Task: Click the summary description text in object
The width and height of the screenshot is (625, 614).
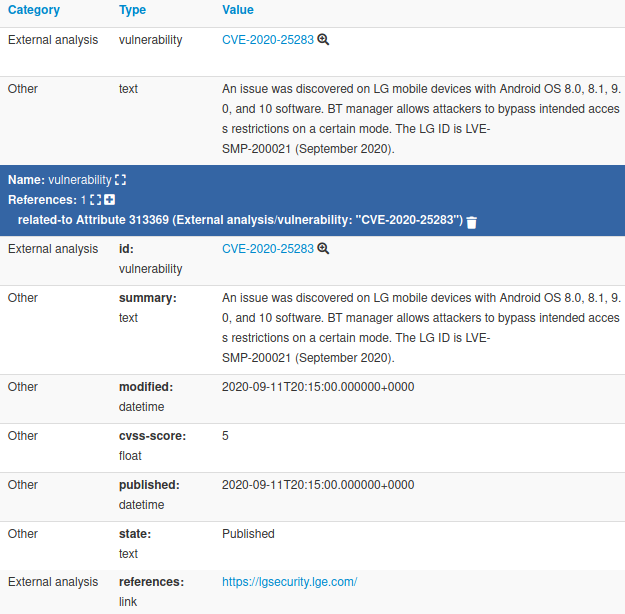Action: (420, 318)
